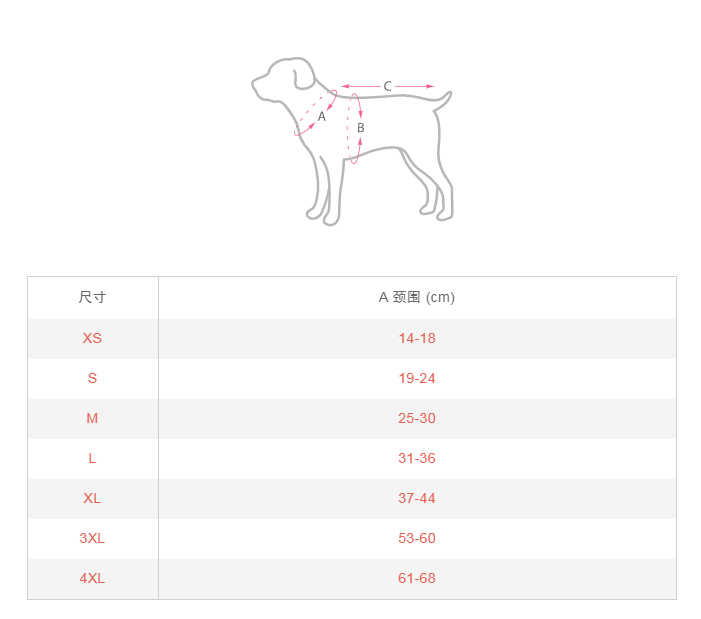Viewport: 701px width, 619px height.
Task: Select the 4XL size cell
Action: (x=92, y=578)
